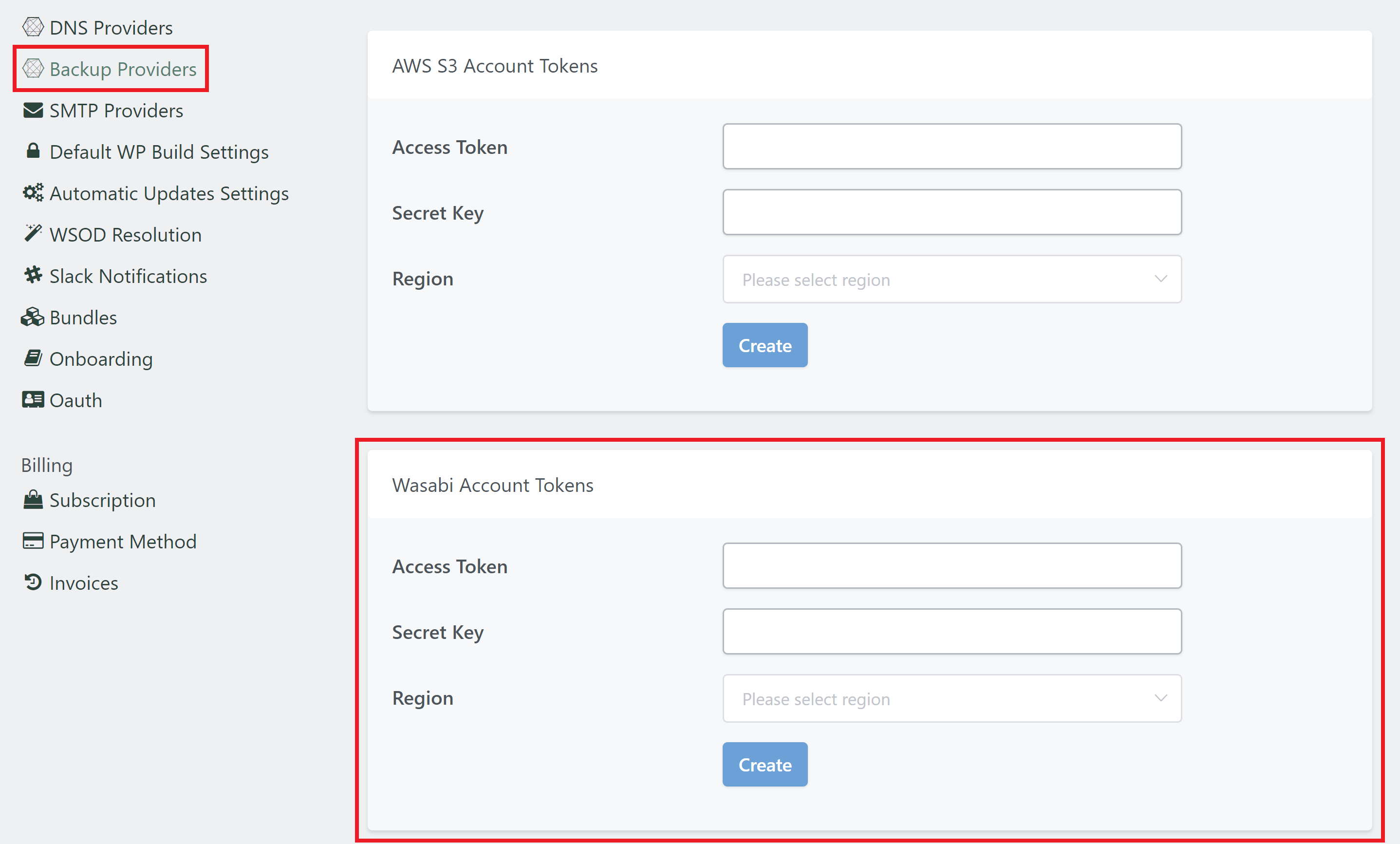Open Slack Notifications settings
This screenshot has height=844, width=1400.
pos(128,276)
